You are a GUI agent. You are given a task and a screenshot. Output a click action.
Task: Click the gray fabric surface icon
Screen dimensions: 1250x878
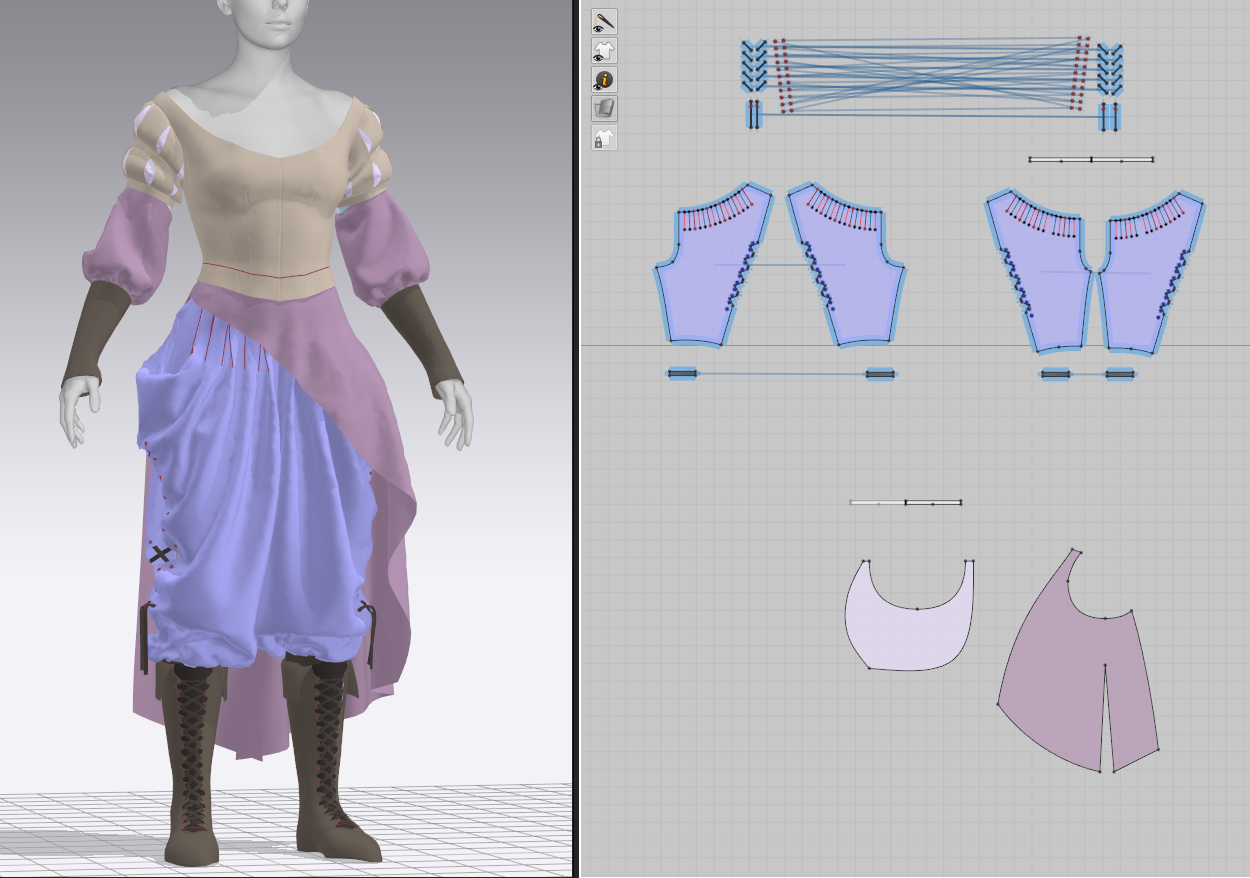pos(603,108)
